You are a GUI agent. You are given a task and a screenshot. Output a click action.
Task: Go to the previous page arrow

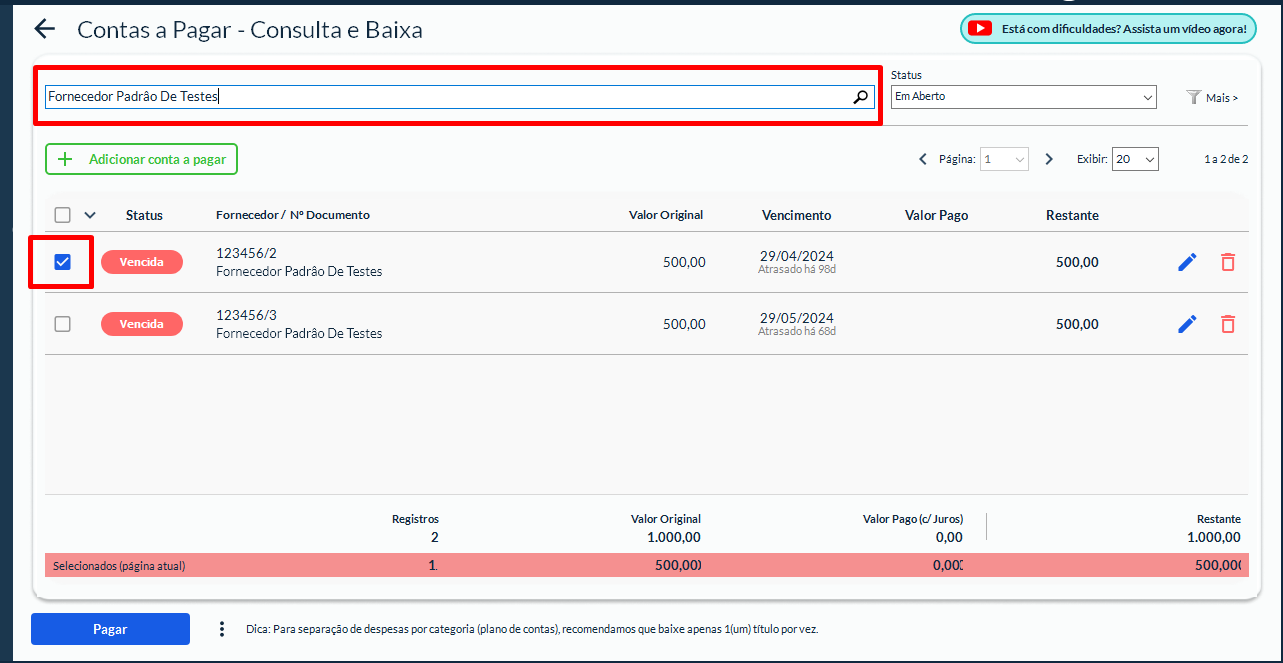923,159
